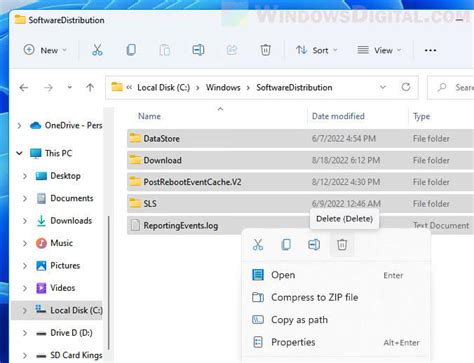The height and width of the screenshot is (363, 474).
Task: Refresh the current folder
Action: point(406,87)
